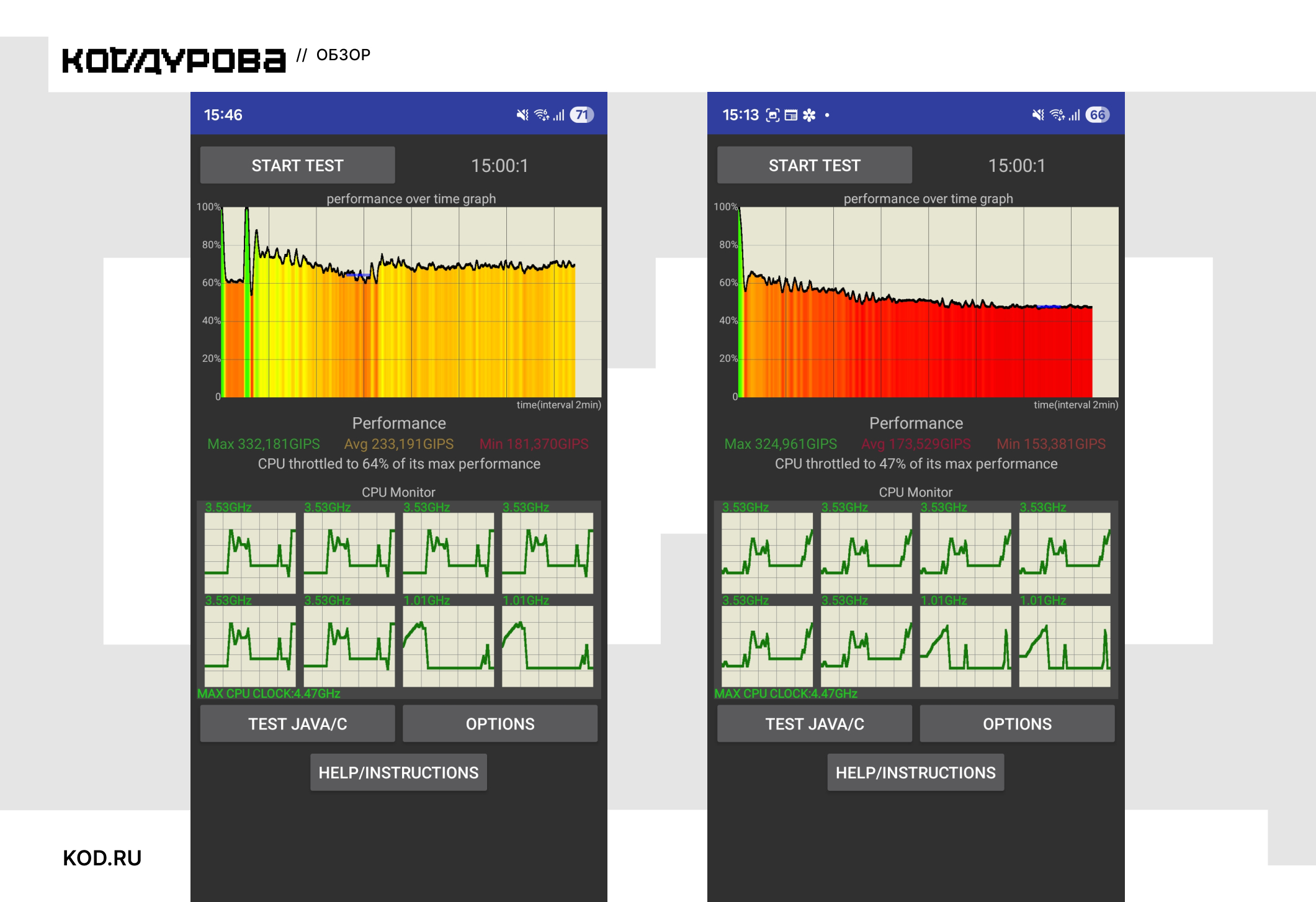The height and width of the screenshot is (902, 1316).
Task: Tap last 1.01GHz core graph on right phone
Action: coord(1065,646)
